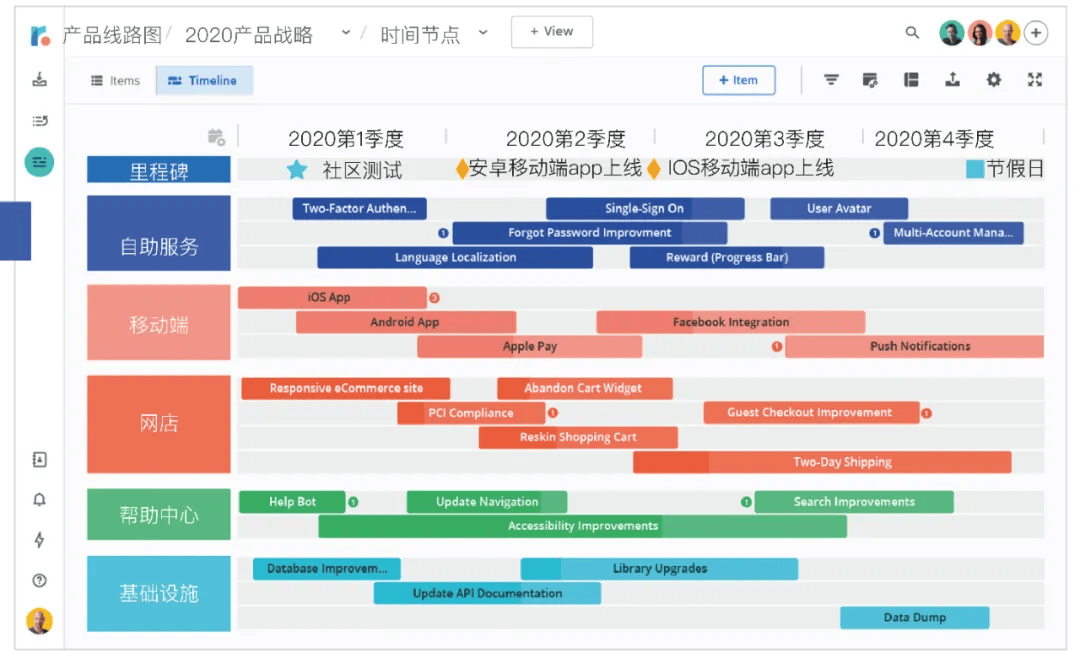Open the Android App bar

[406, 322]
